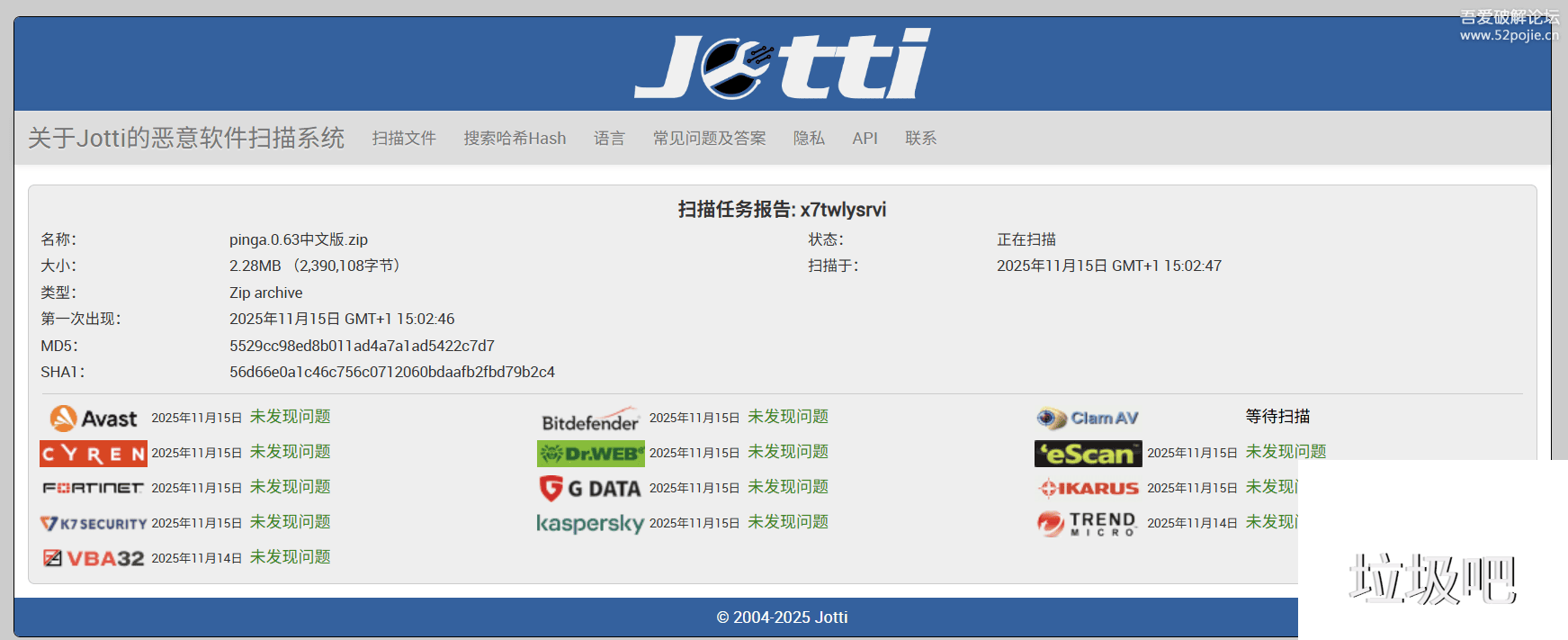Click the SHA1 hash value text
Image resolution: width=1568 pixels, height=640 pixels.
click(x=391, y=372)
